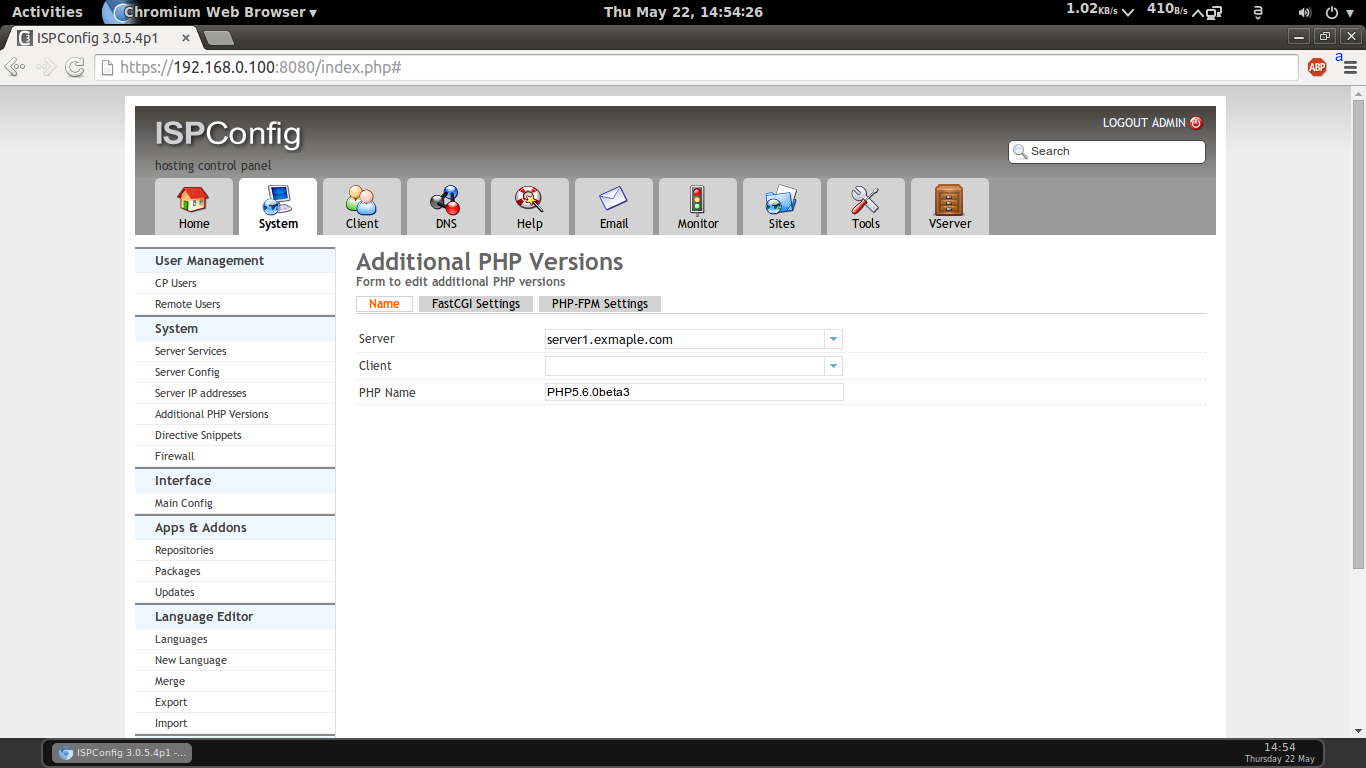Open the Client module icon
Screen dimensions: 1366x768
(361, 206)
